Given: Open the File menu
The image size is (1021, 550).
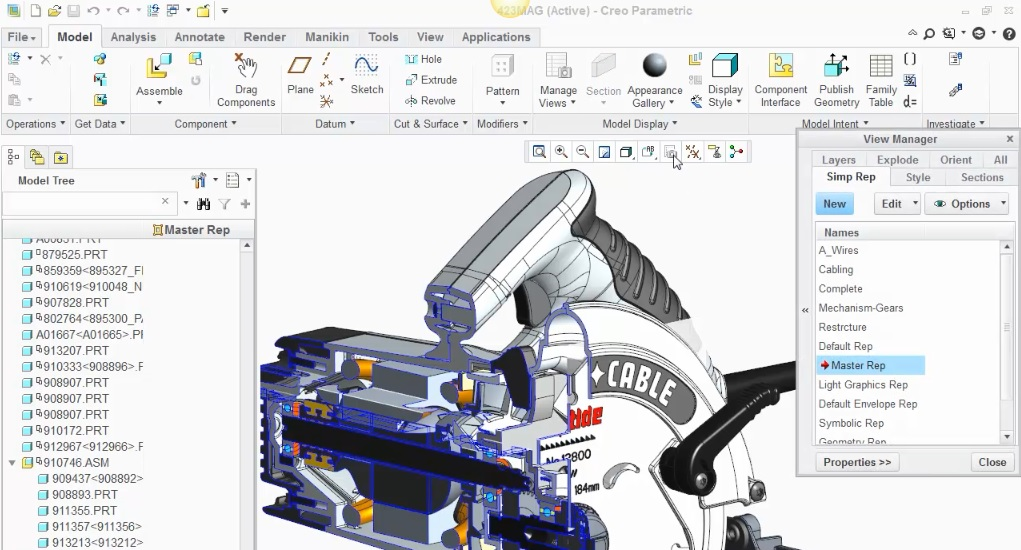Looking at the screenshot, I should click(x=21, y=37).
